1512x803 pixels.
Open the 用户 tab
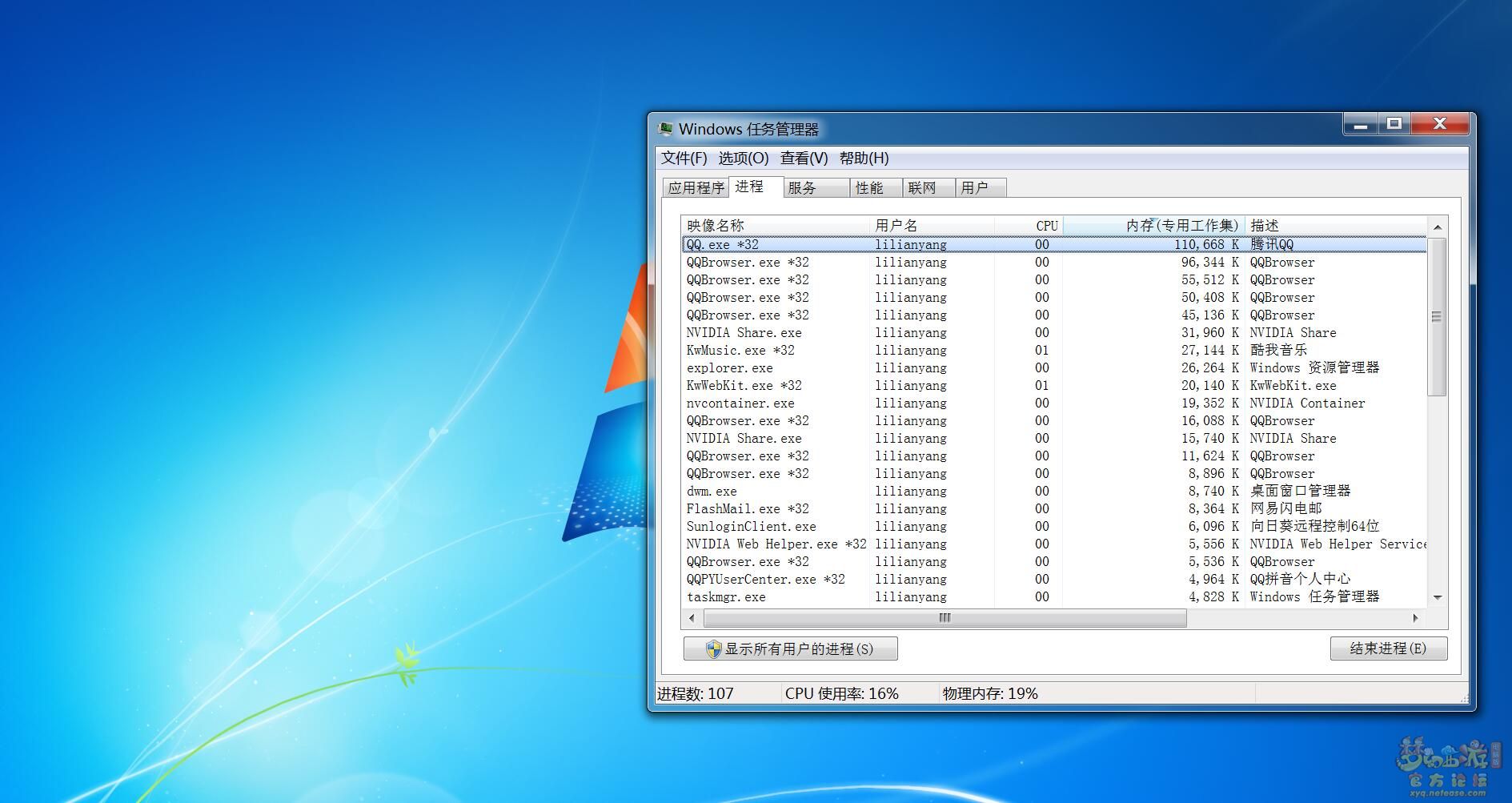[x=981, y=188]
